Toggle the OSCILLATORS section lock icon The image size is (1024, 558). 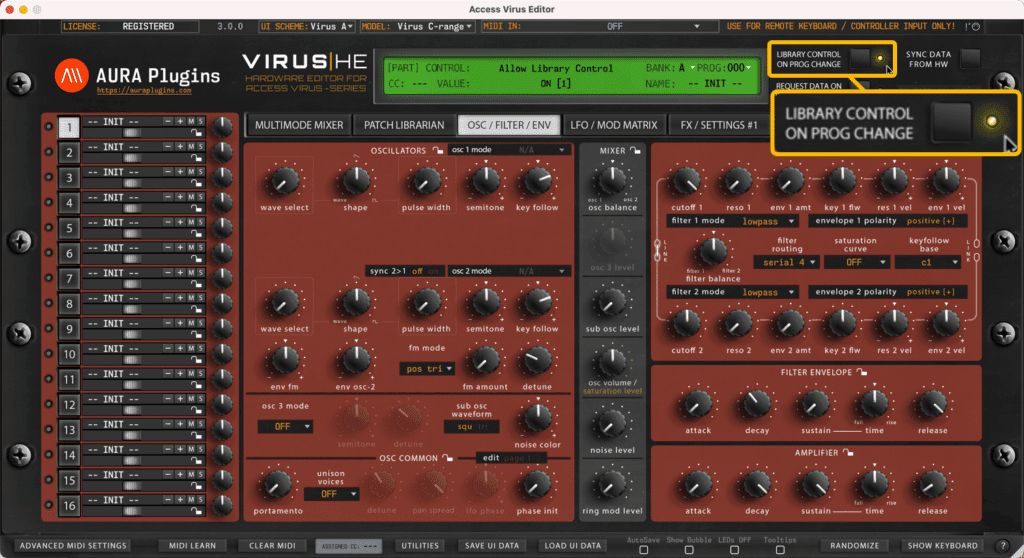click(x=438, y=150)
